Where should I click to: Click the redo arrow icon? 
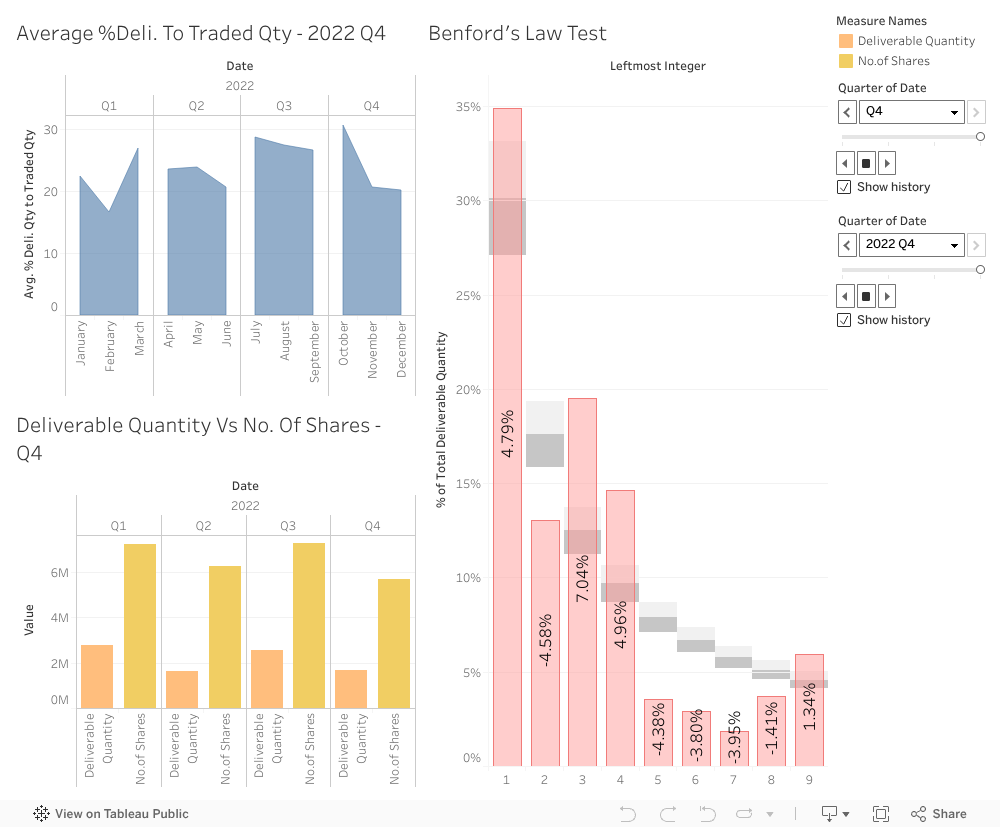(667, 814)
